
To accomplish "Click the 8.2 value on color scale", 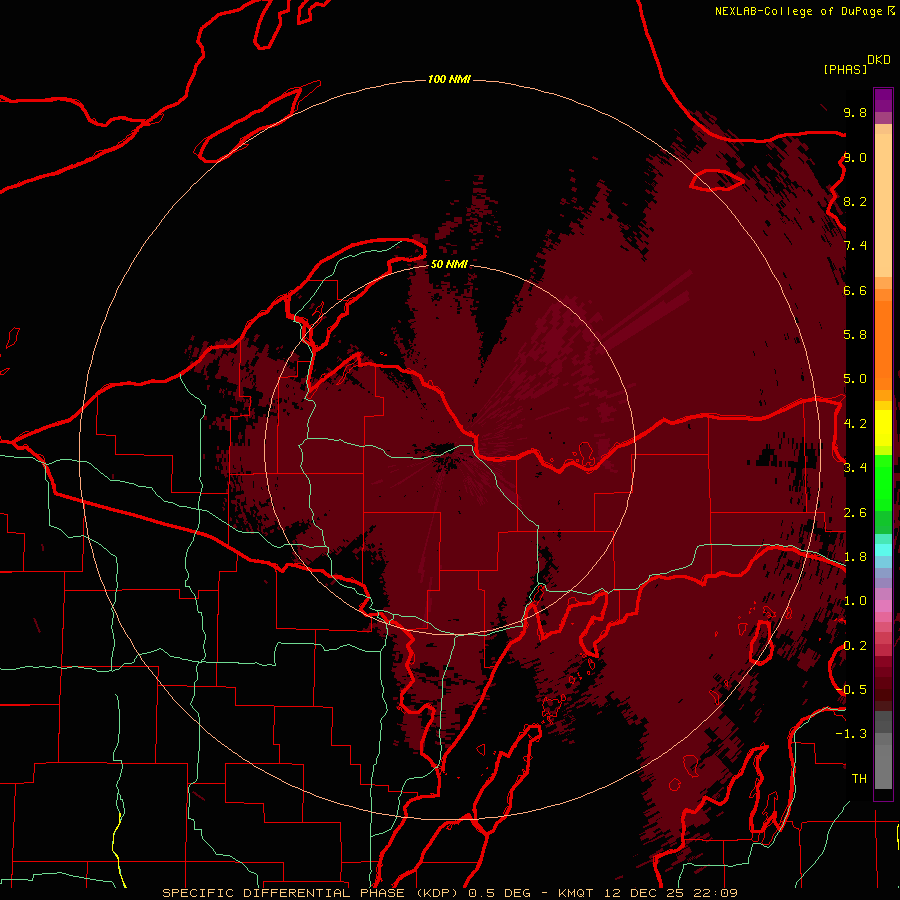I will click(855, 201).
